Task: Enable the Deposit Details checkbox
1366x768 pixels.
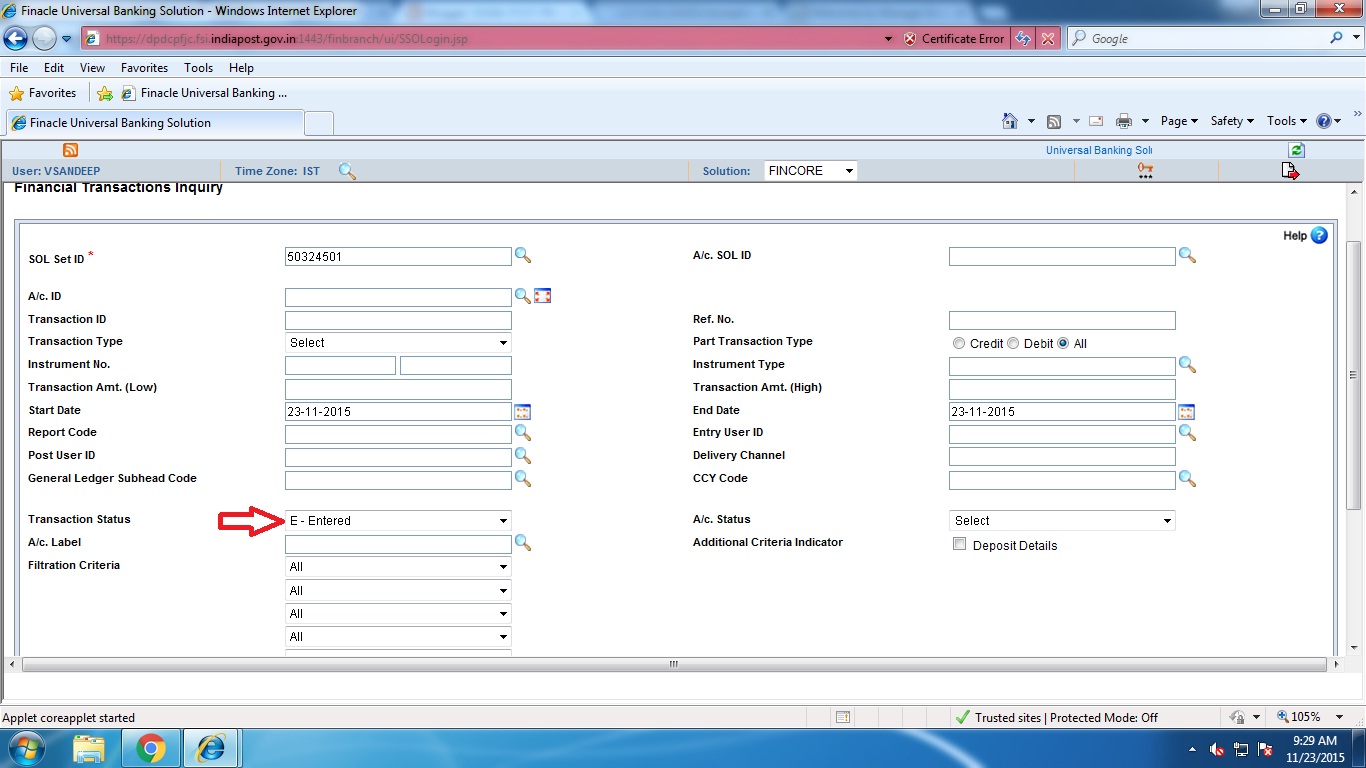Action: 959,543
